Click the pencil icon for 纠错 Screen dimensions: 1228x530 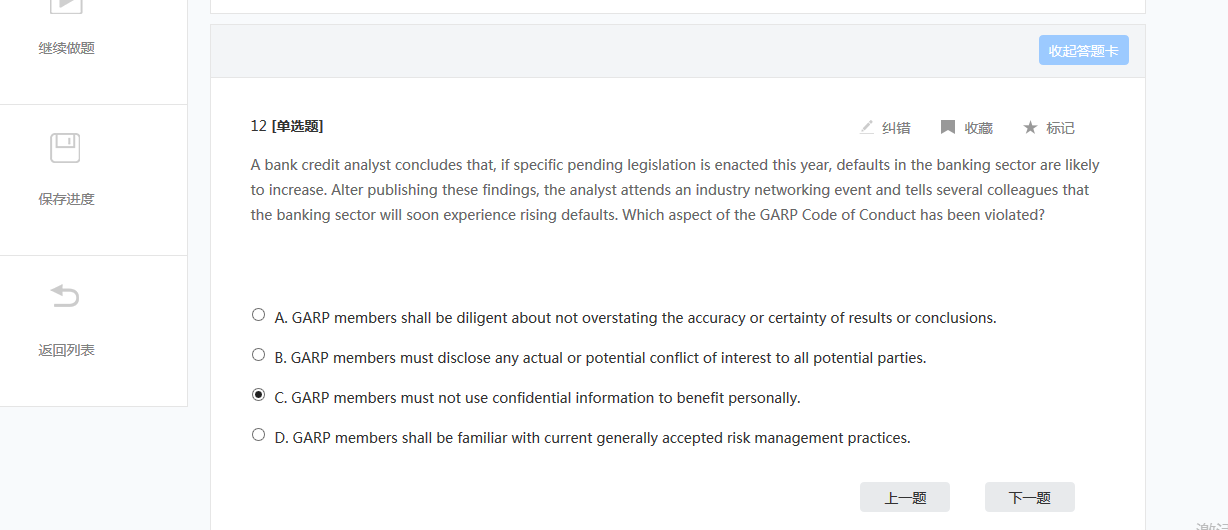click(x=867, y=127)
